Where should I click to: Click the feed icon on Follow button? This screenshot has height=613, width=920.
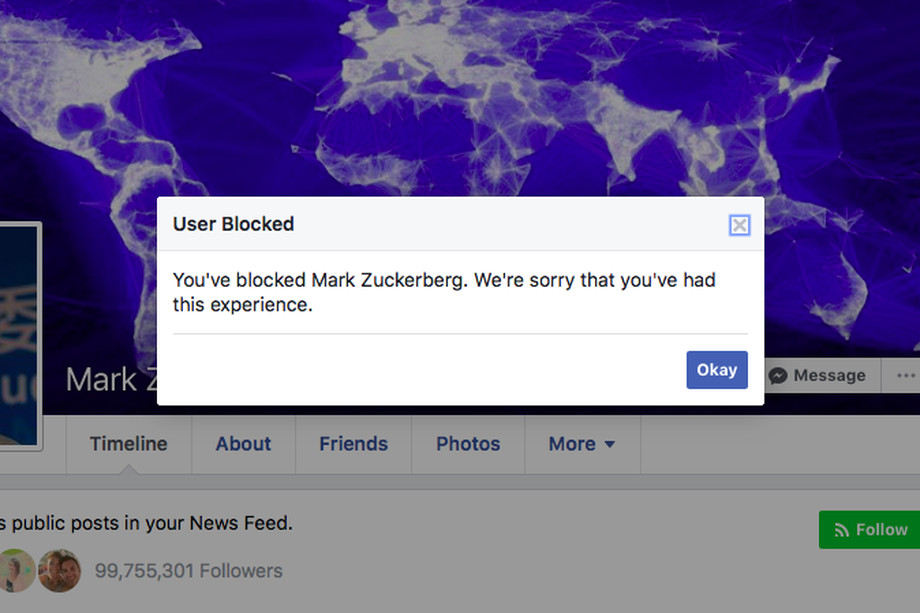point(841,530)
